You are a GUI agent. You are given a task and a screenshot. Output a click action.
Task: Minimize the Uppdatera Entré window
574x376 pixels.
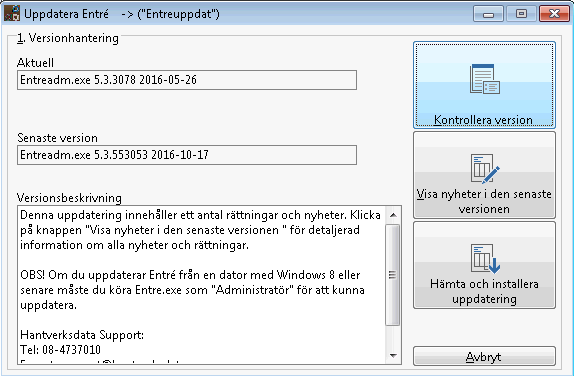(488, 14)
